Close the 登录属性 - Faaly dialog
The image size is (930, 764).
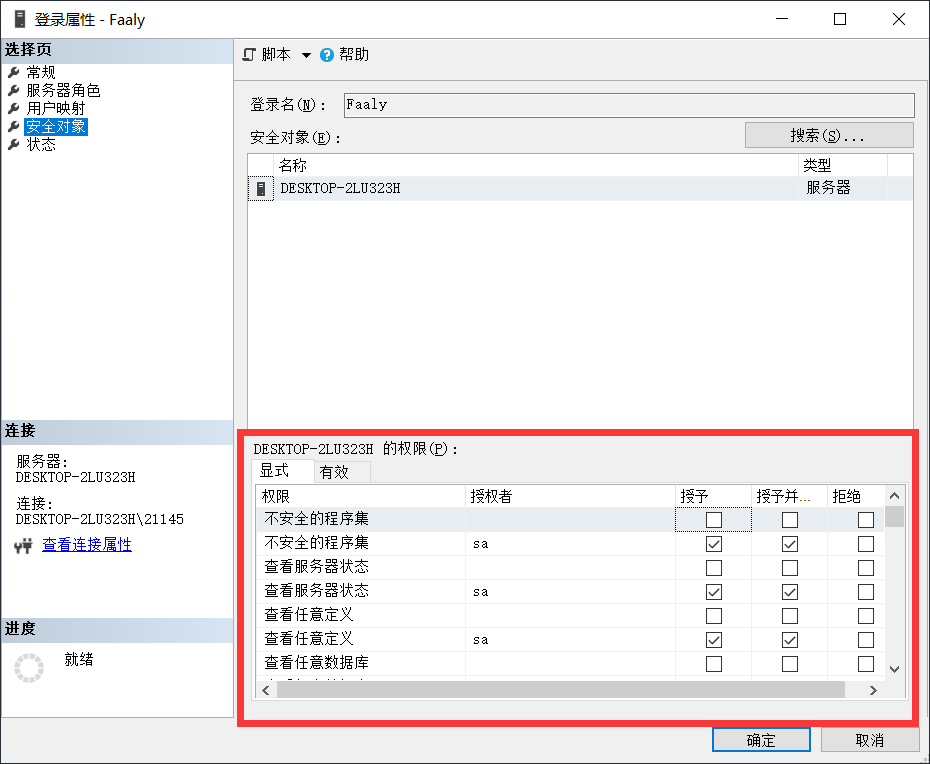click(x=899, y=19)
